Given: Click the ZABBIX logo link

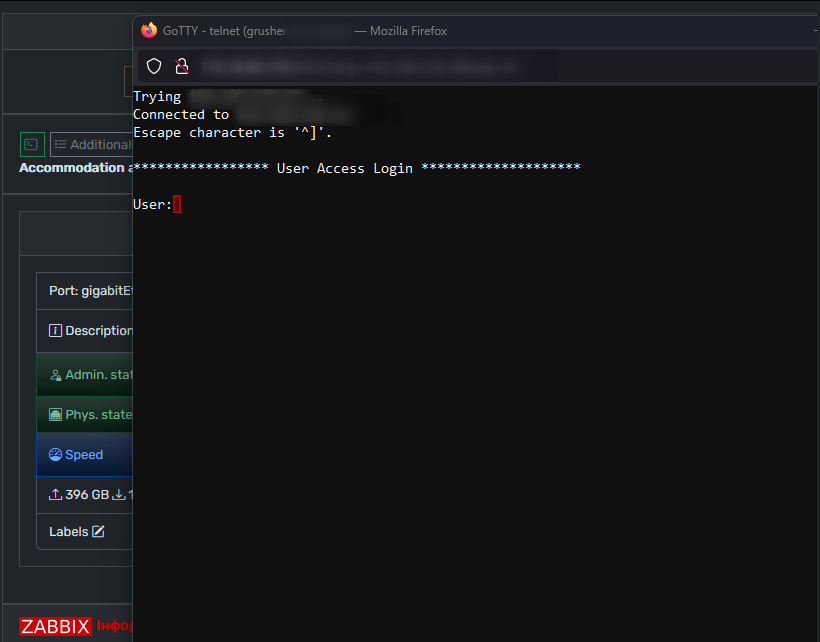Looking at the screenshot, I should pos(55,626).
